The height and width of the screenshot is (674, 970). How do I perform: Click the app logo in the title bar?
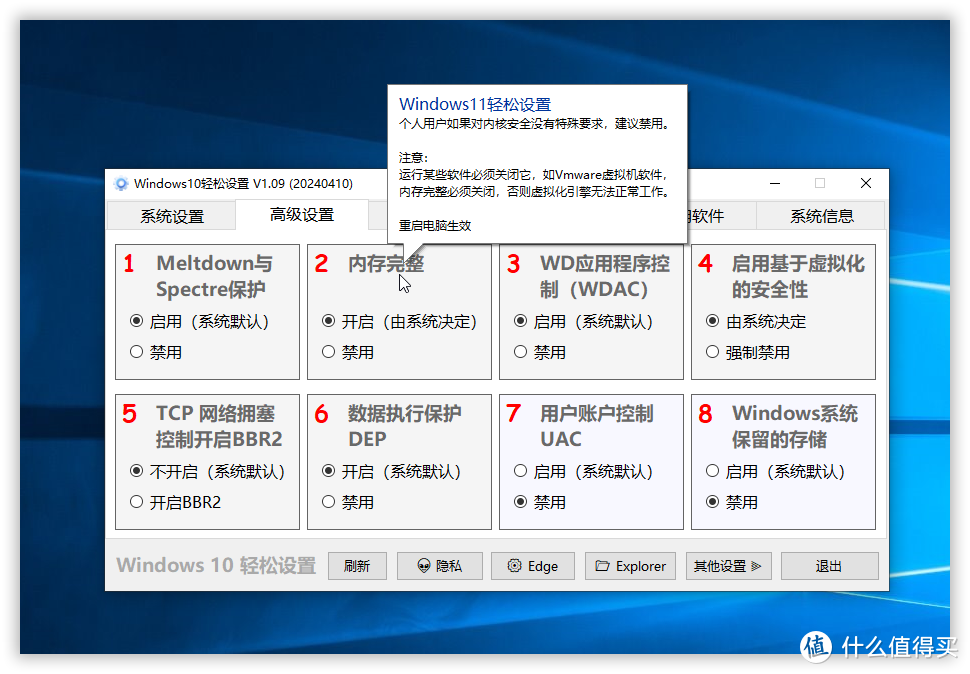point(120,183)
